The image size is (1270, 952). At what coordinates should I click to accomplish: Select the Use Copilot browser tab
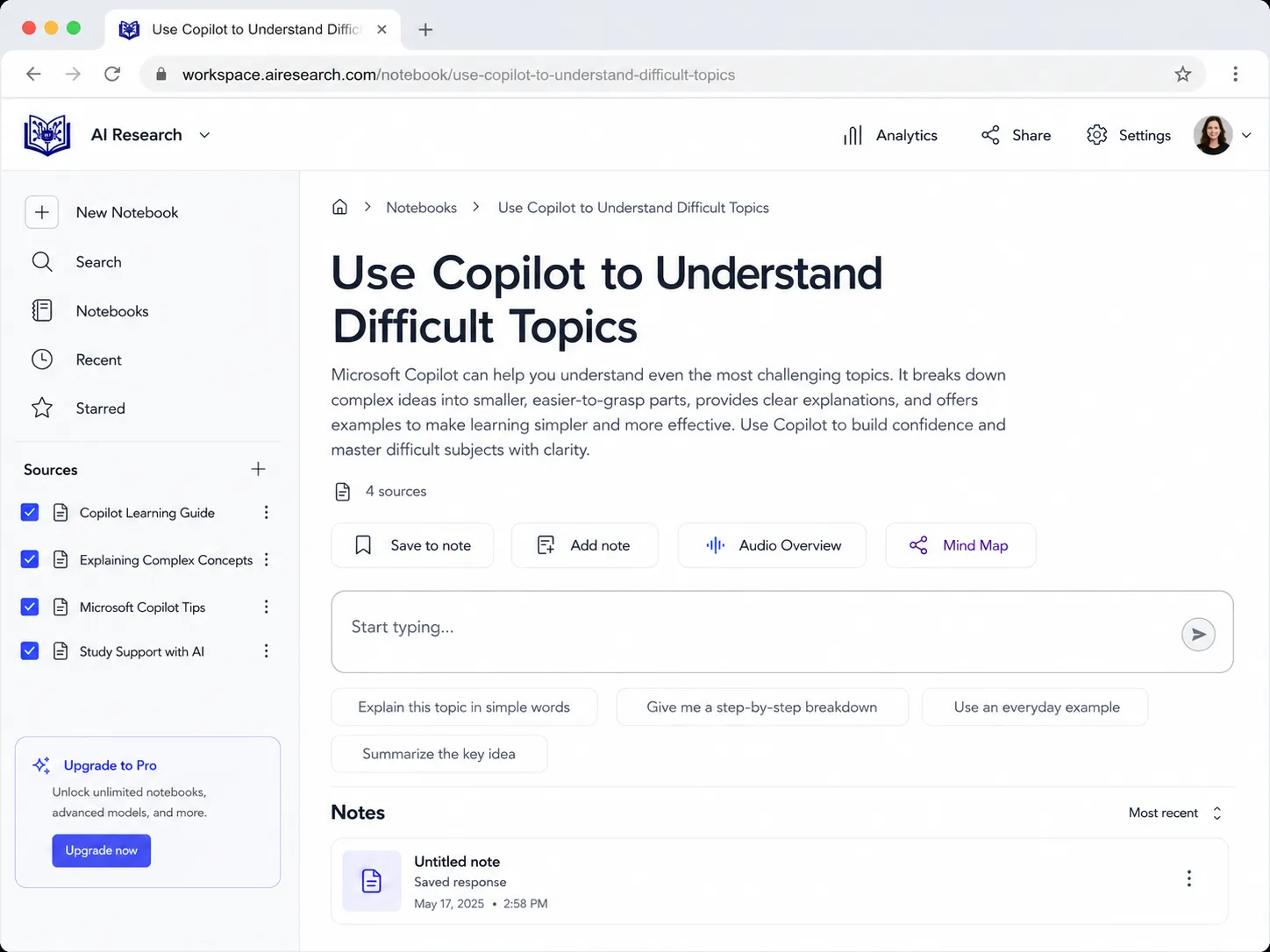click(x=253, y=30)
